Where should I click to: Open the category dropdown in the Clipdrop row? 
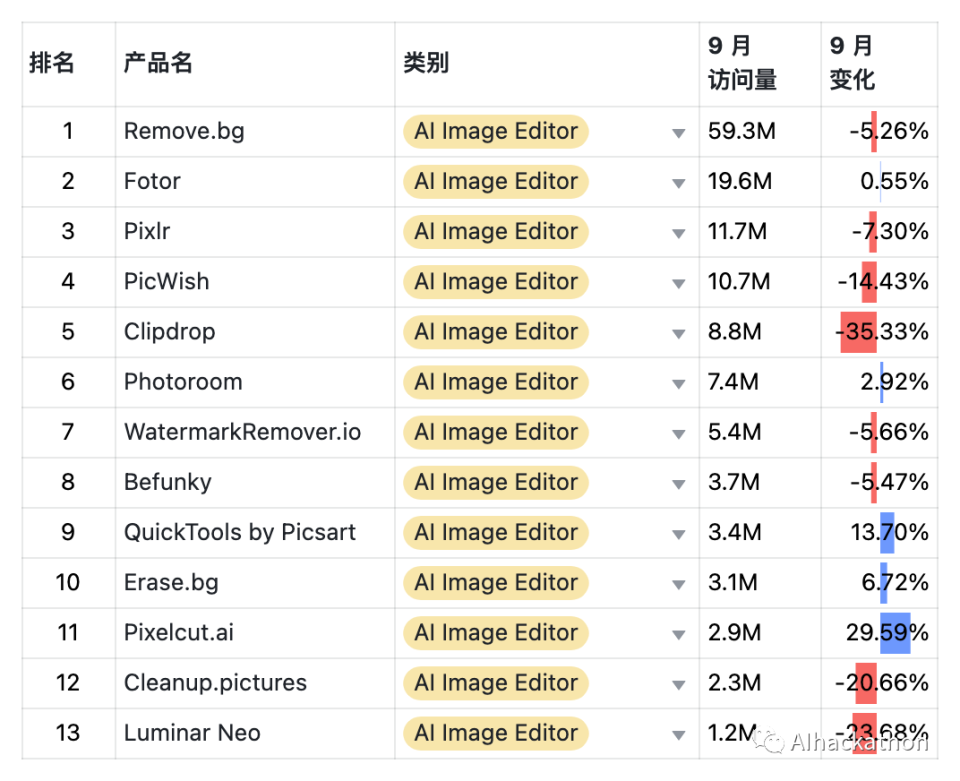click(x=679, y=333)
